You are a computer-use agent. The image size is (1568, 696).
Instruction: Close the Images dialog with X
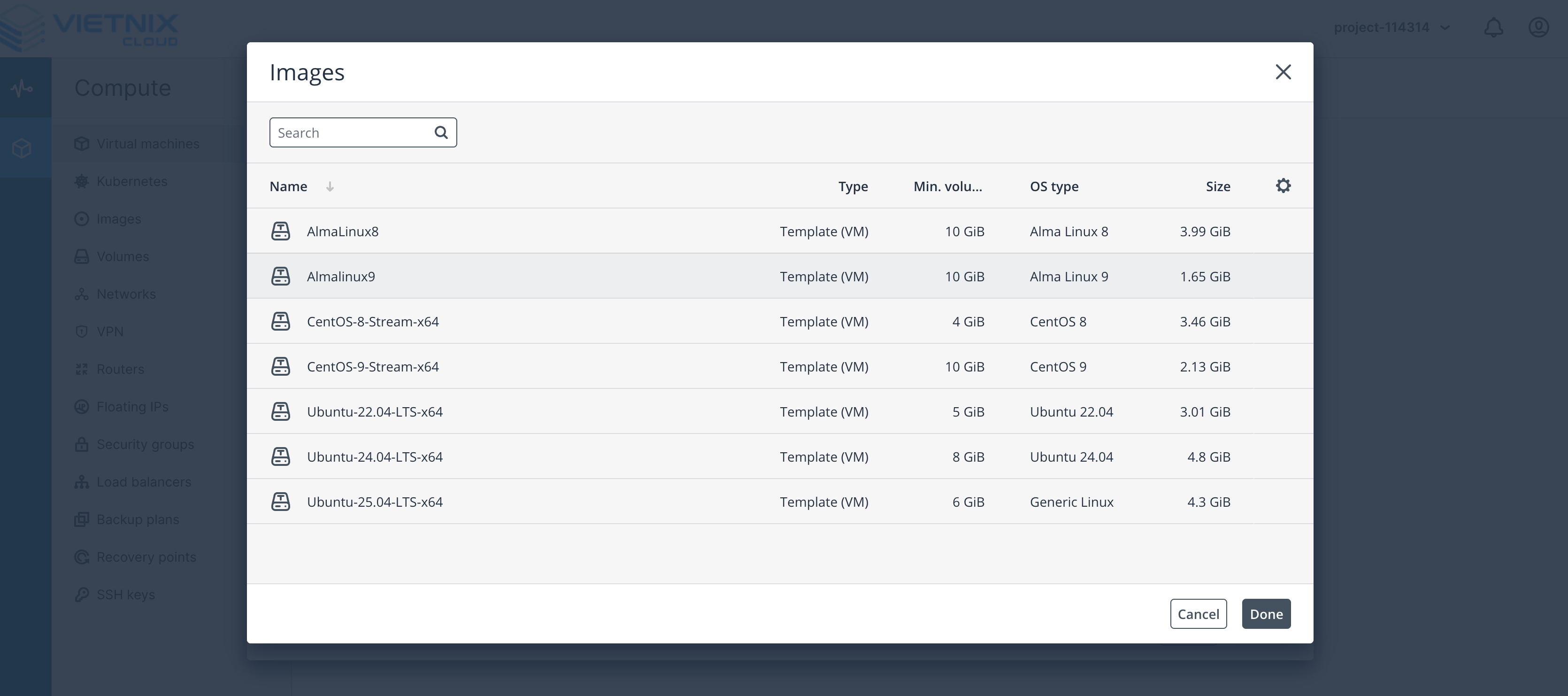[x=1283, y=72]
